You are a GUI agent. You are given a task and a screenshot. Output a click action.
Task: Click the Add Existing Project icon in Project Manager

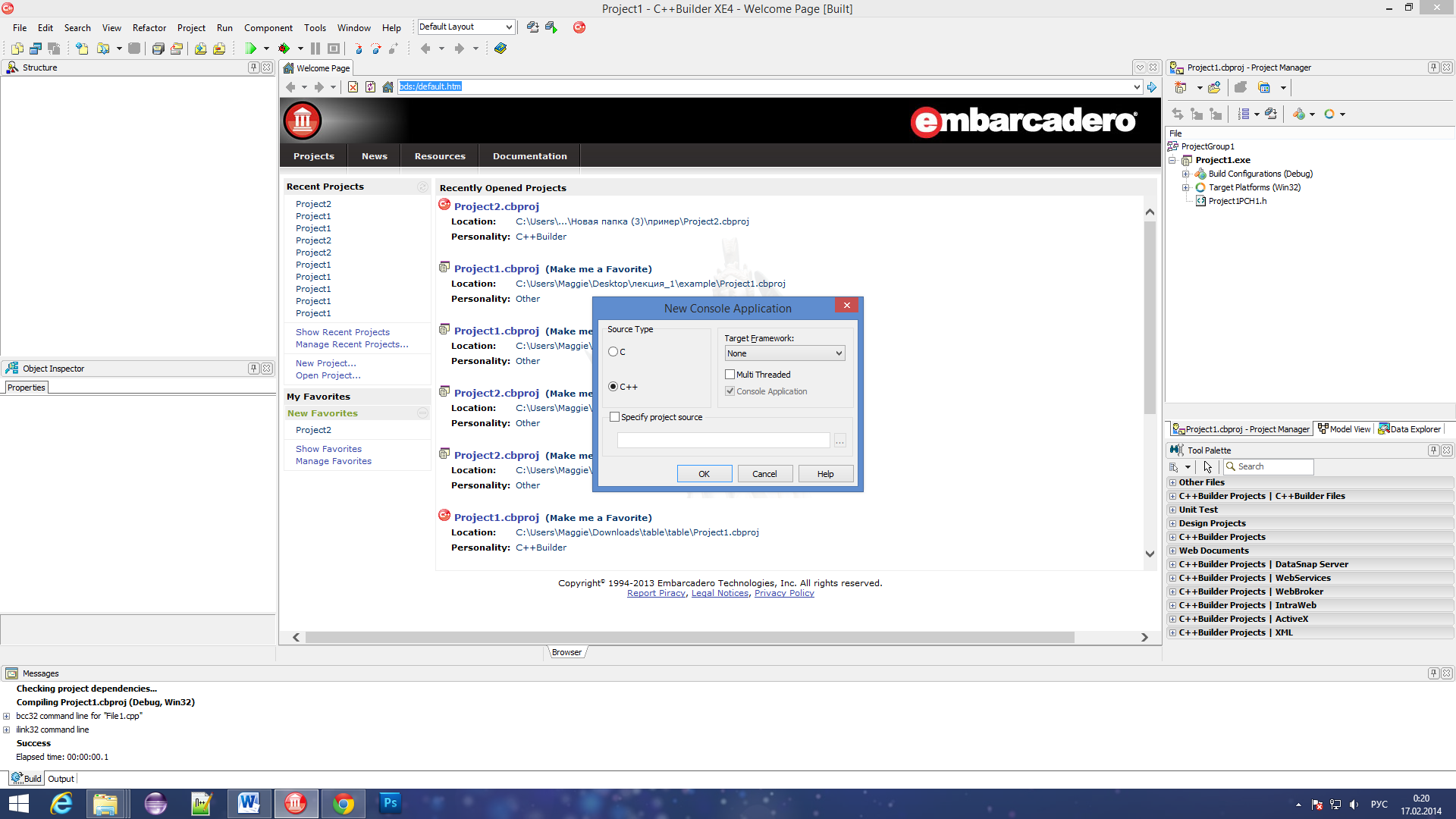click(1214, 88)
